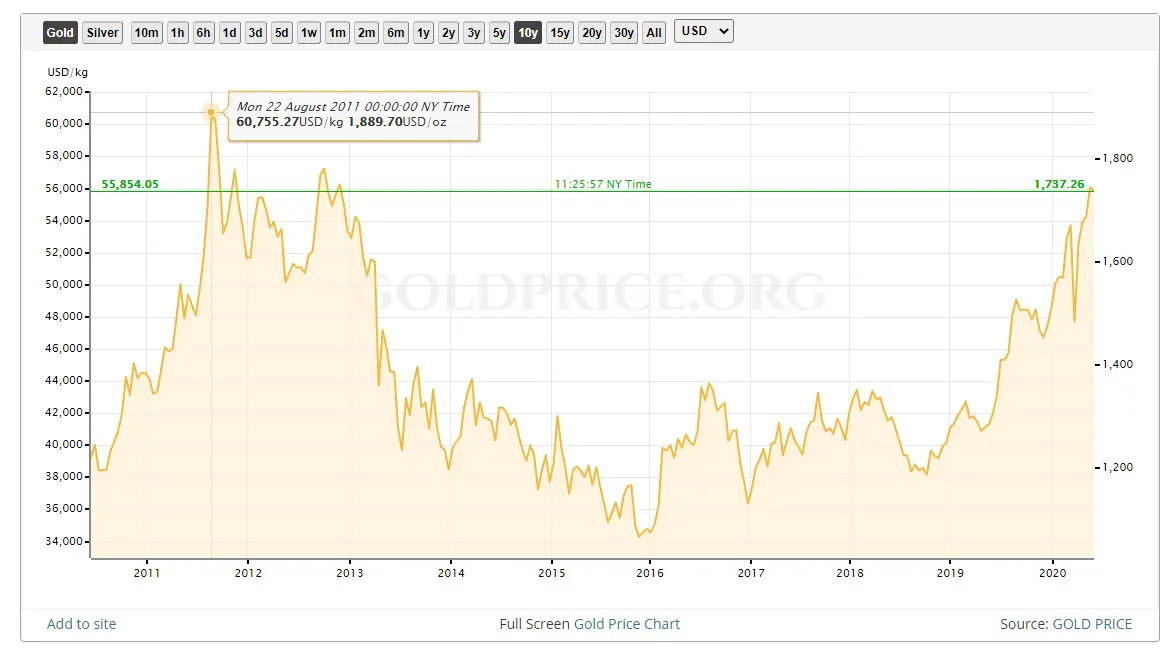The height and width of the screenshot is (661, 1175).
Task: Open the Gold Price Chart full-screen link
Action: [x=626, y=624]
